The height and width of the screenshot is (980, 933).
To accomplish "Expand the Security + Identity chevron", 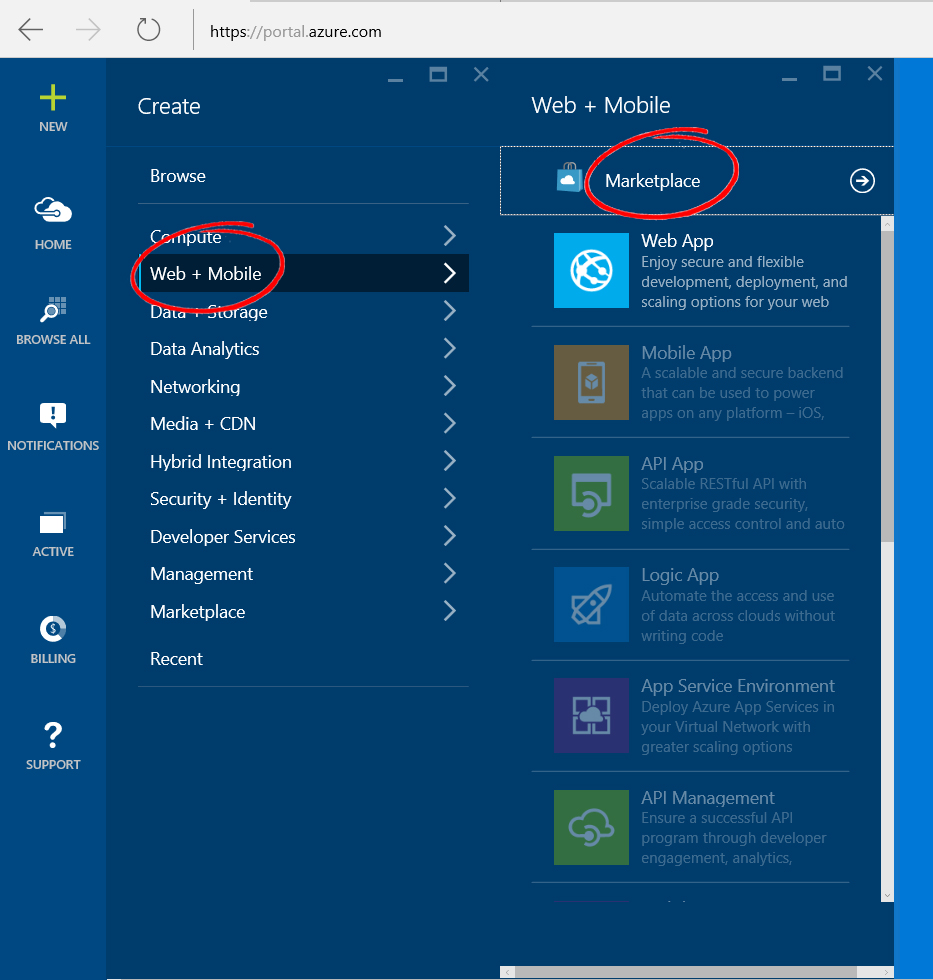I will [x=449, y=498].
